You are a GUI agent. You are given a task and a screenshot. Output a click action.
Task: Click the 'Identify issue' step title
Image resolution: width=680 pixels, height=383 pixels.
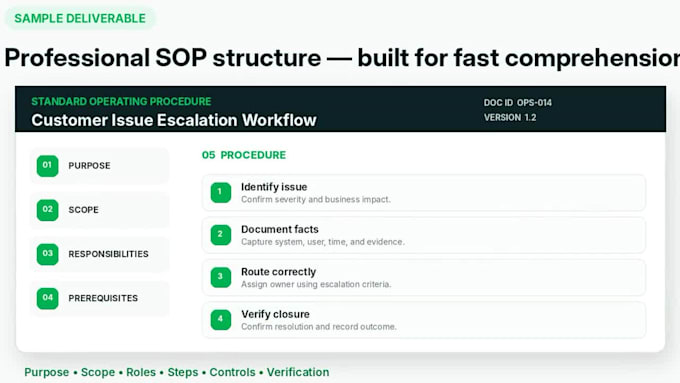click(x=274, y=187)
